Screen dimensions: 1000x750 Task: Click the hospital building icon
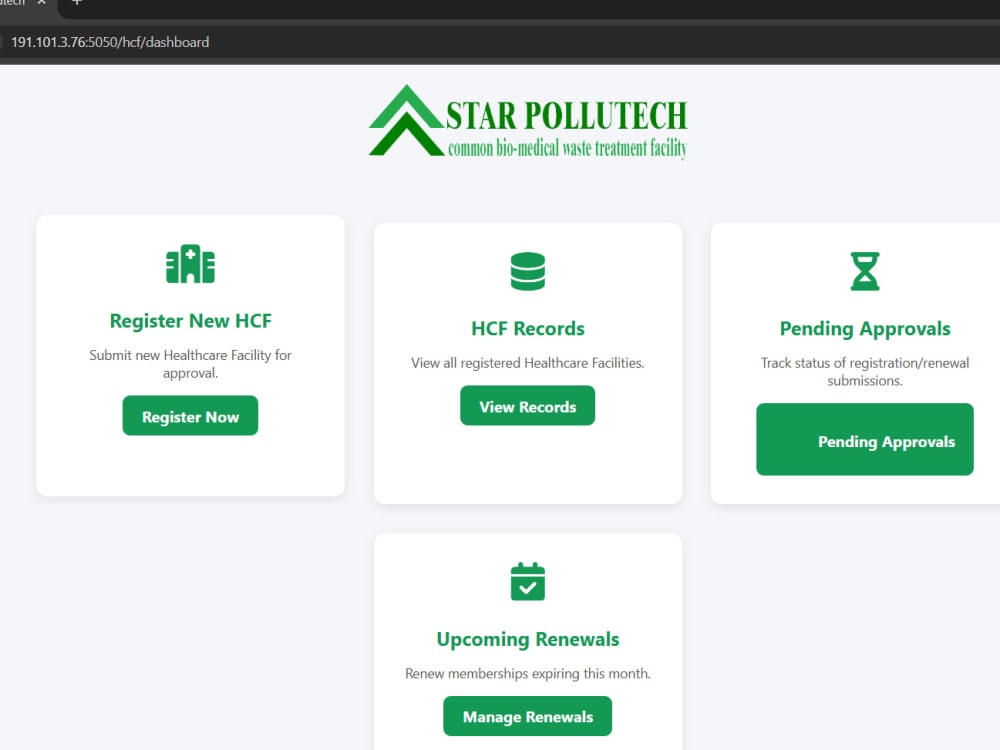click(x=190, y=263)
